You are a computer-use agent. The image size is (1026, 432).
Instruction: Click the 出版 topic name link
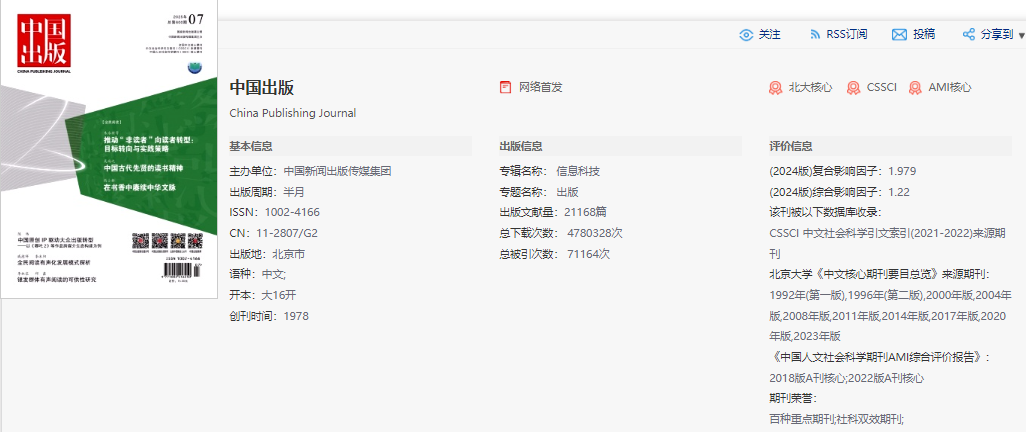[567, 192]
